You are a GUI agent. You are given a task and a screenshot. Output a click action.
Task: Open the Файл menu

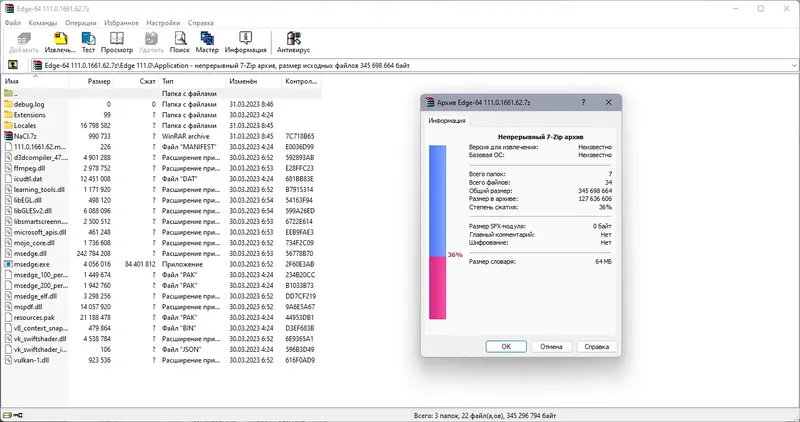13,23
